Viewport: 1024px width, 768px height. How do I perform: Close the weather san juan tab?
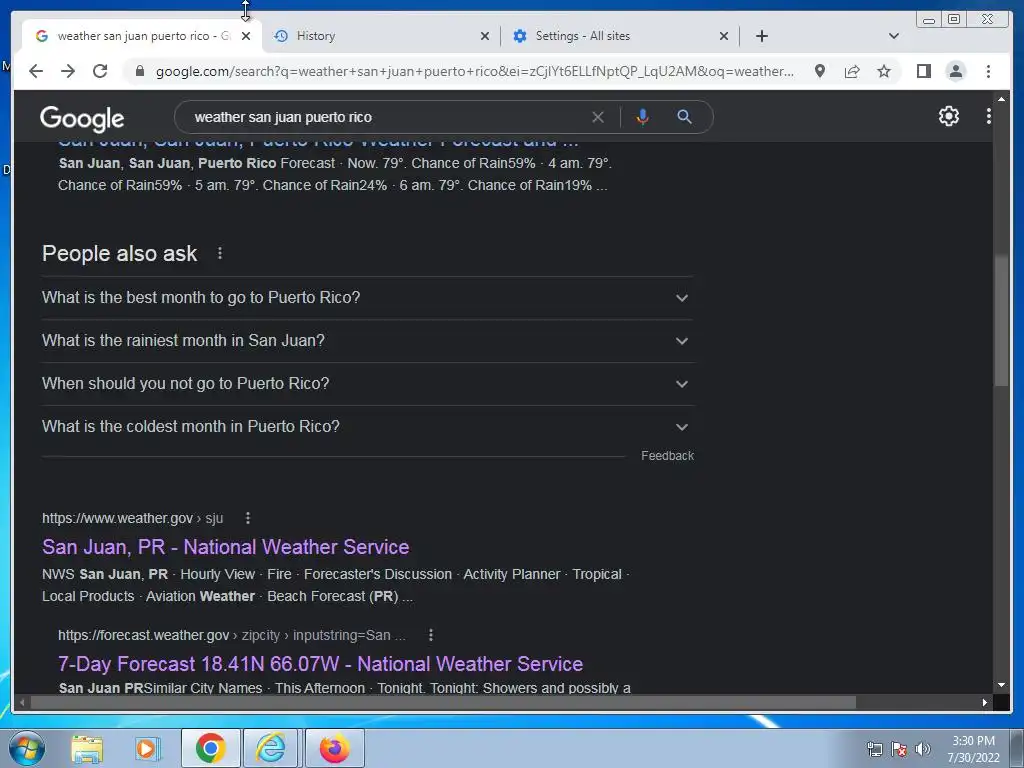click(246, 36)
